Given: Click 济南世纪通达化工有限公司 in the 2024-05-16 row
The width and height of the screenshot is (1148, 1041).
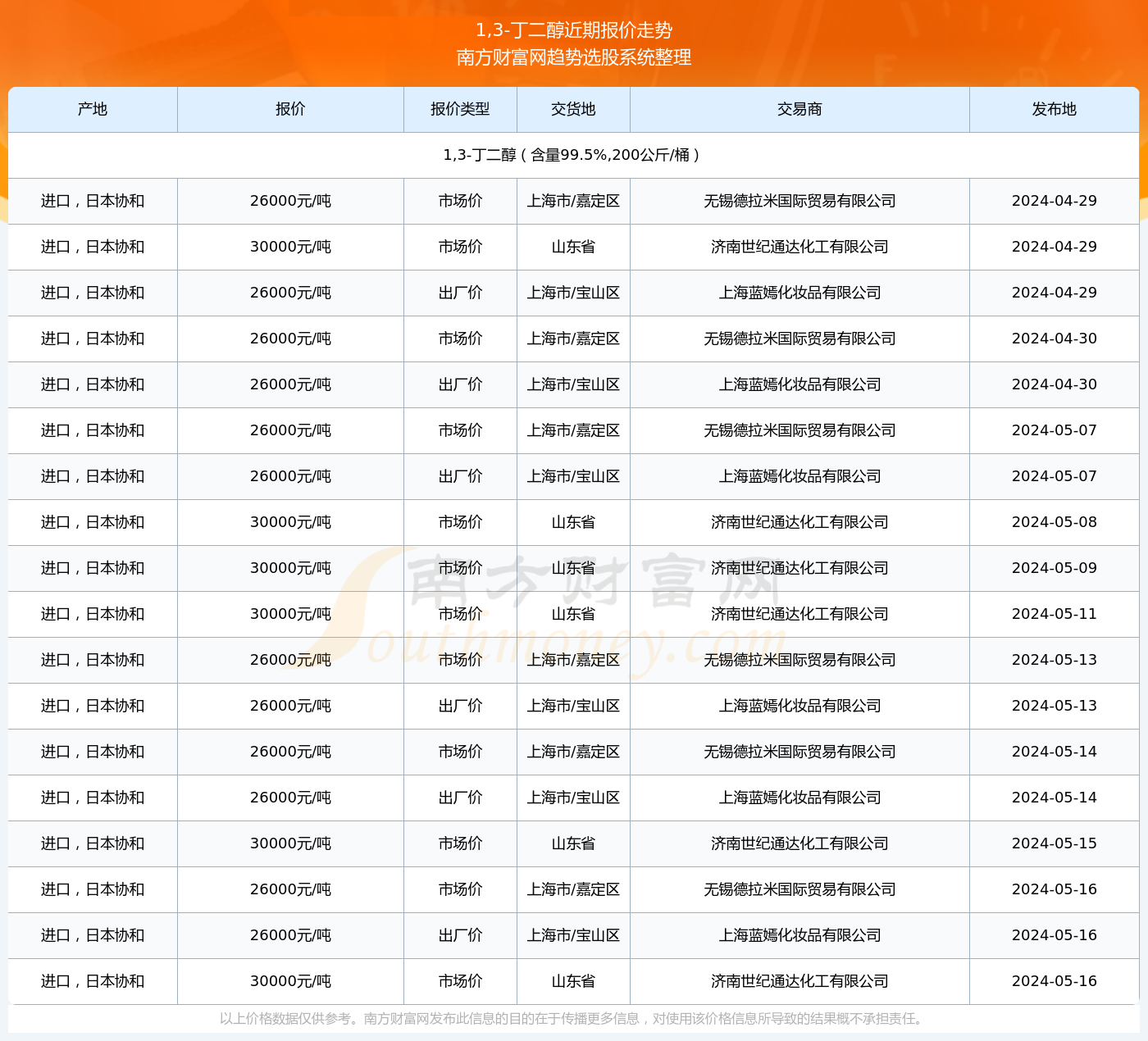Looking at the screenshot, I should coord(799,981).
